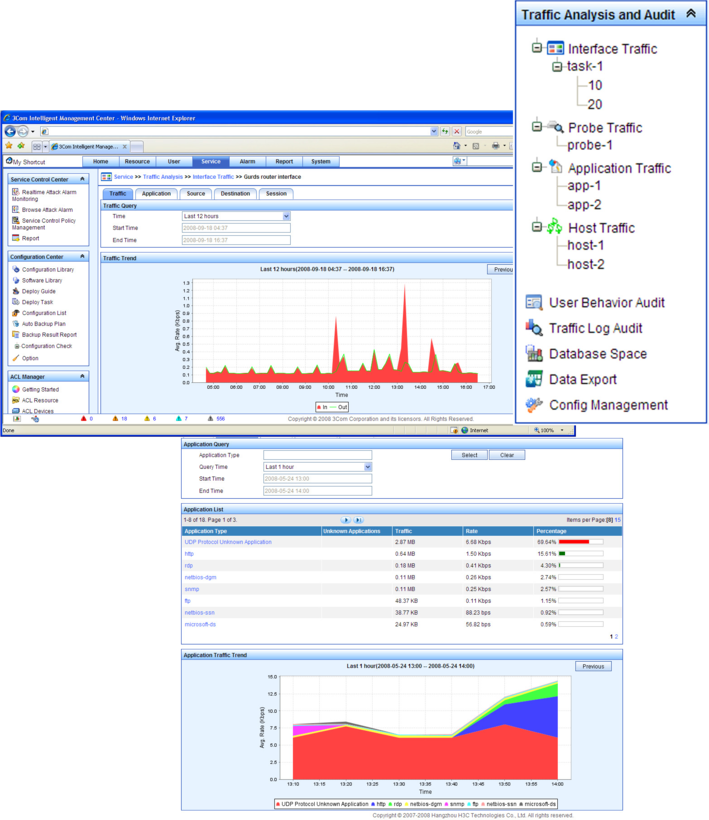Select host-1 tree item
Image resolution: width=709 pixels, height=820 pixels.
coord(586,245)
